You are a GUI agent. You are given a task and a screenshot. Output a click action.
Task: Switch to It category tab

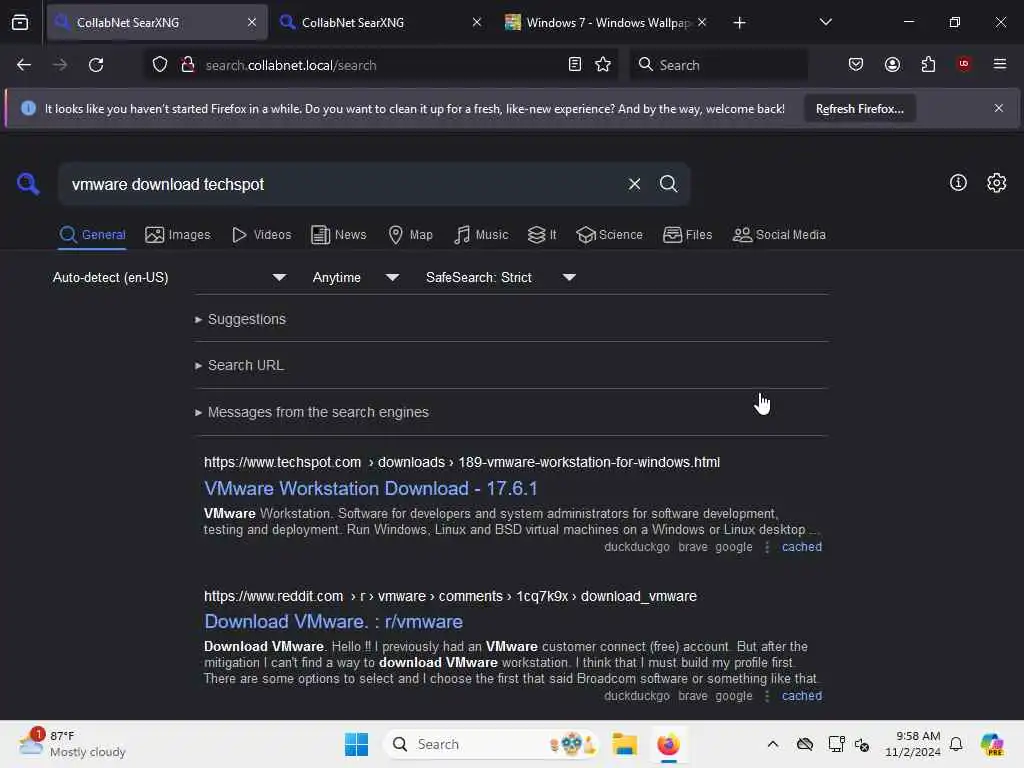point(542,235)
